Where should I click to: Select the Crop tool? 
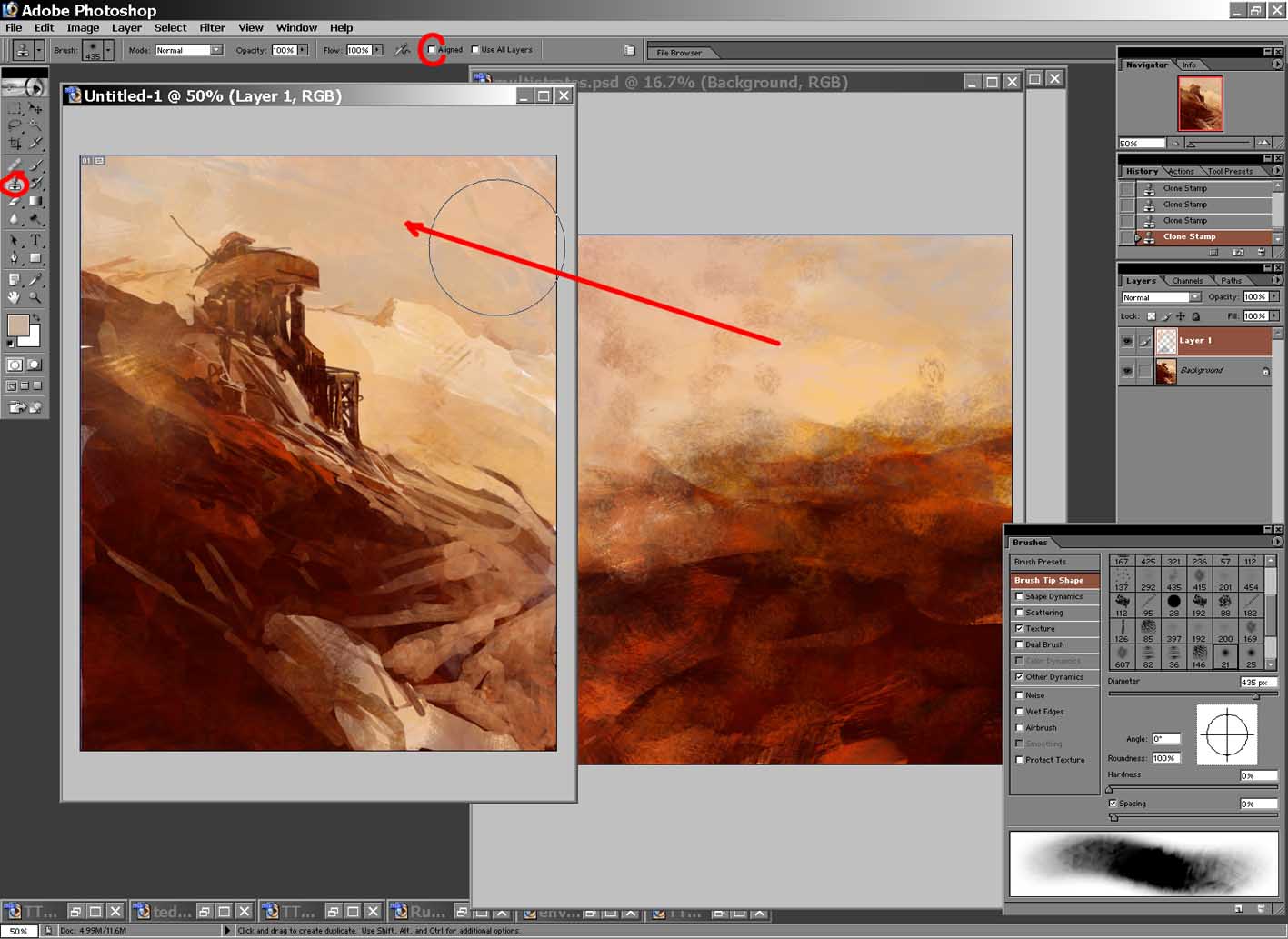pos(14,143)
